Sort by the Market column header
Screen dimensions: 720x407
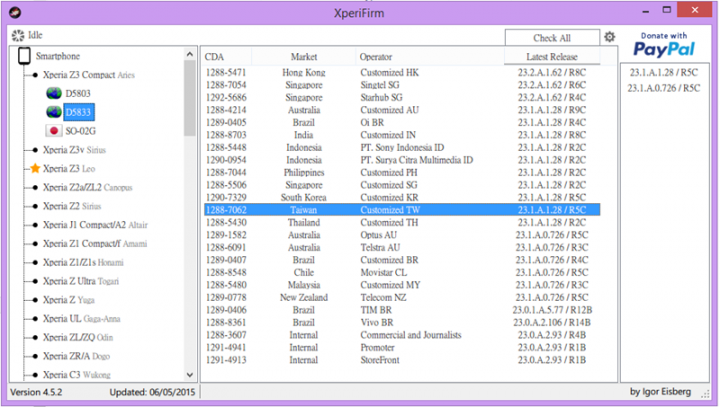coord(304,57)
